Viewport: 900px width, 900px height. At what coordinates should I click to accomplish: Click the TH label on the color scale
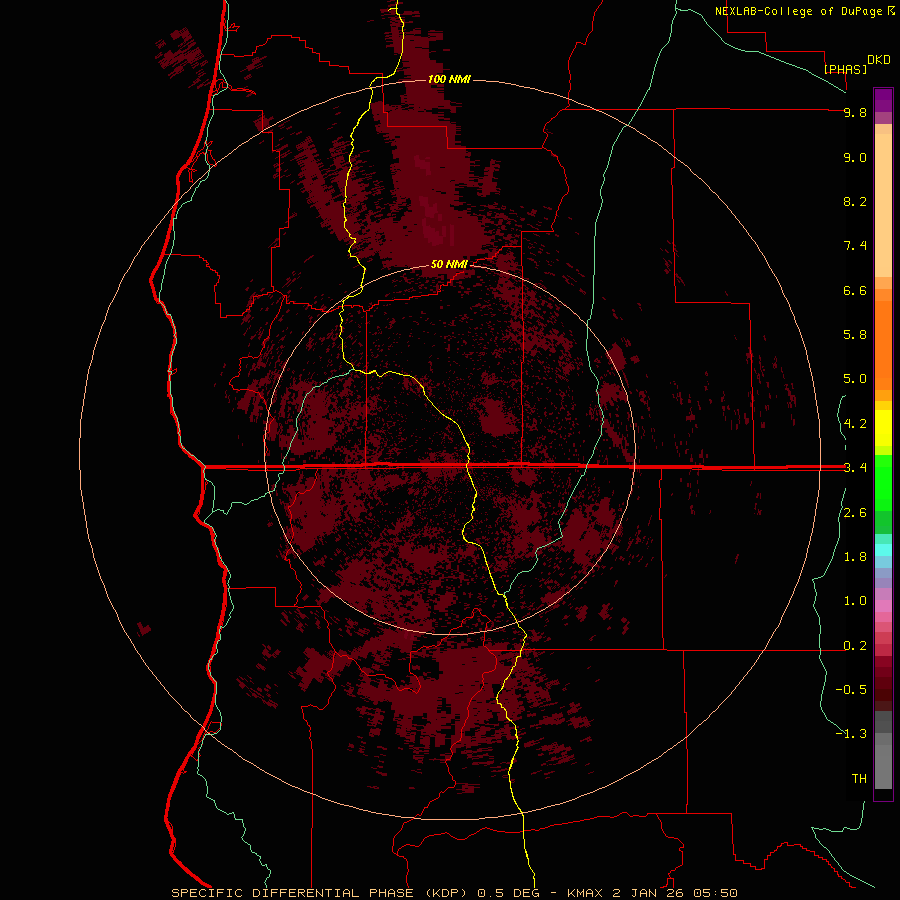click(x=859, y=778)
